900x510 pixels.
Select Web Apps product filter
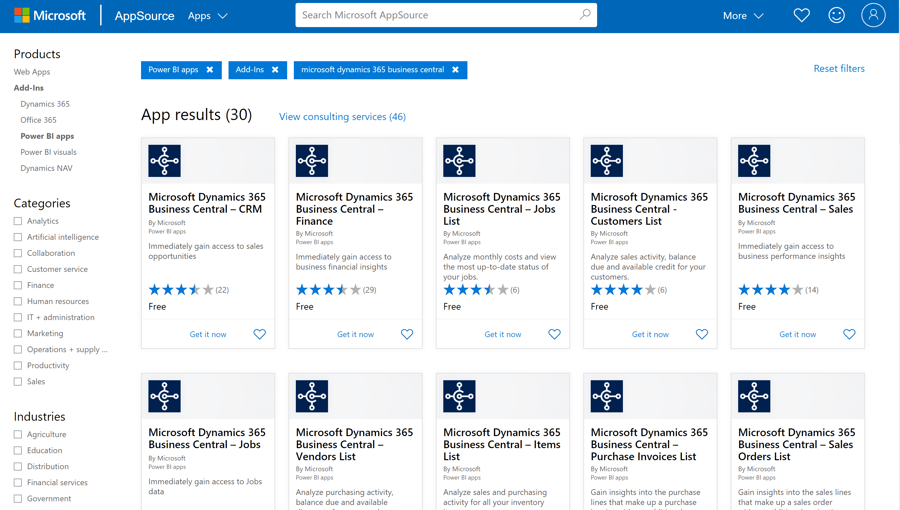pyautogui.click(x=32, y=72)
